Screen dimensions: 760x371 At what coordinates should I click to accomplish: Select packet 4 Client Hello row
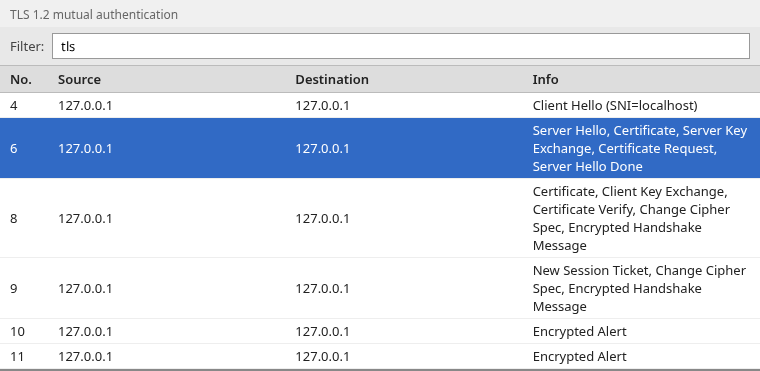tap(380, 105)
